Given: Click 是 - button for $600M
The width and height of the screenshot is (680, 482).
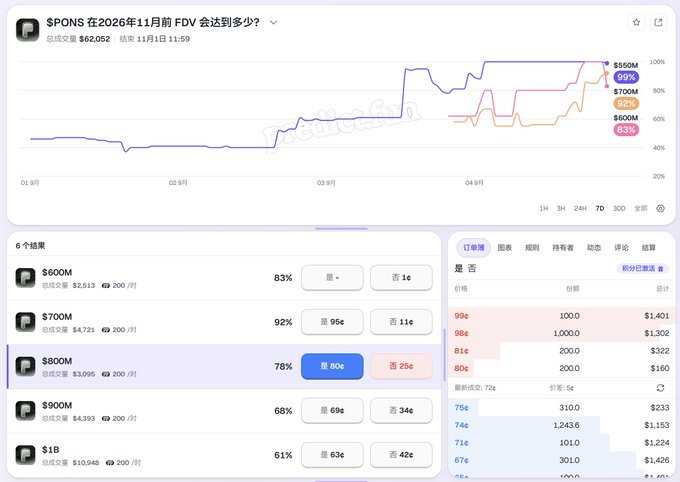Looking at the screenshot, I should coord(332,277).
